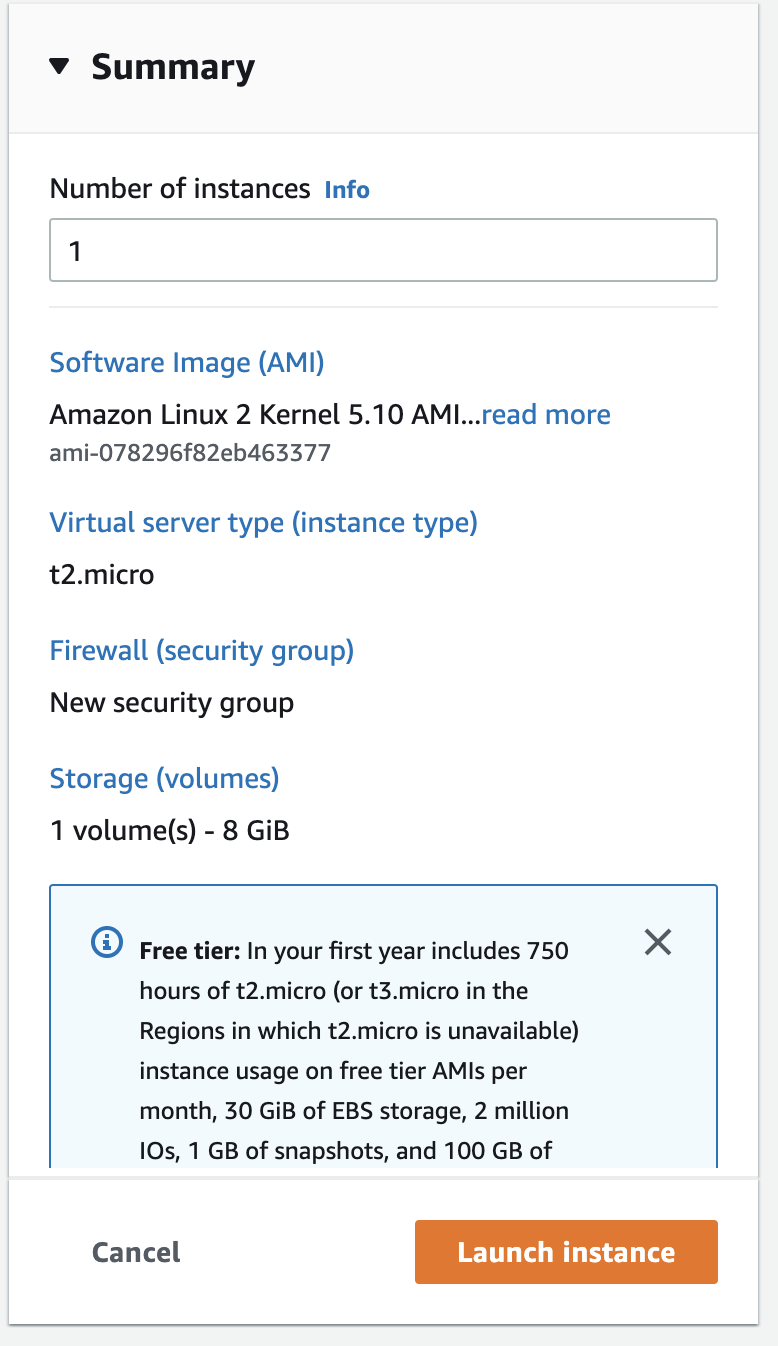Dismiss the Free tier notice with X
This screenshot has width=778, height=1346.
(657, 942)
